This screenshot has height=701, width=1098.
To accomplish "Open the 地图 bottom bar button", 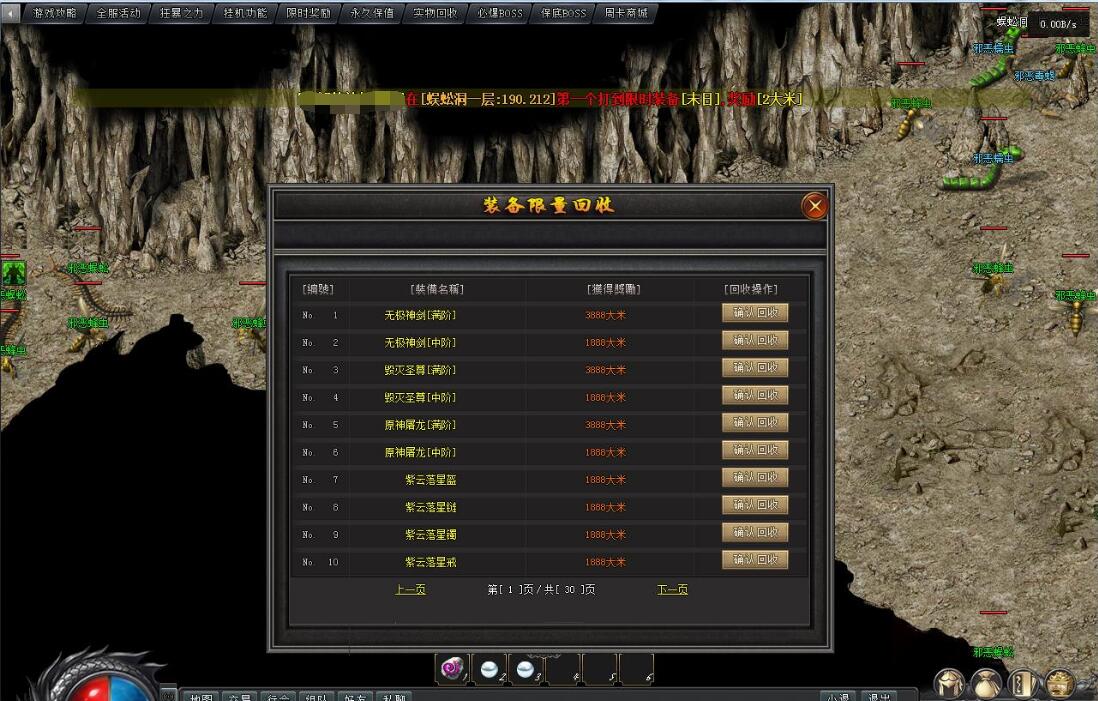I will coord(201,697).
